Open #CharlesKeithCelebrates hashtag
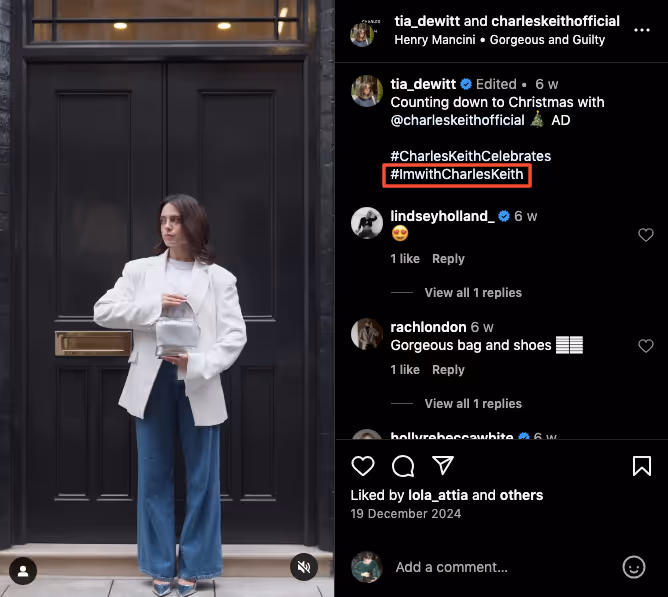668x597 pixels. click(470, 156)
